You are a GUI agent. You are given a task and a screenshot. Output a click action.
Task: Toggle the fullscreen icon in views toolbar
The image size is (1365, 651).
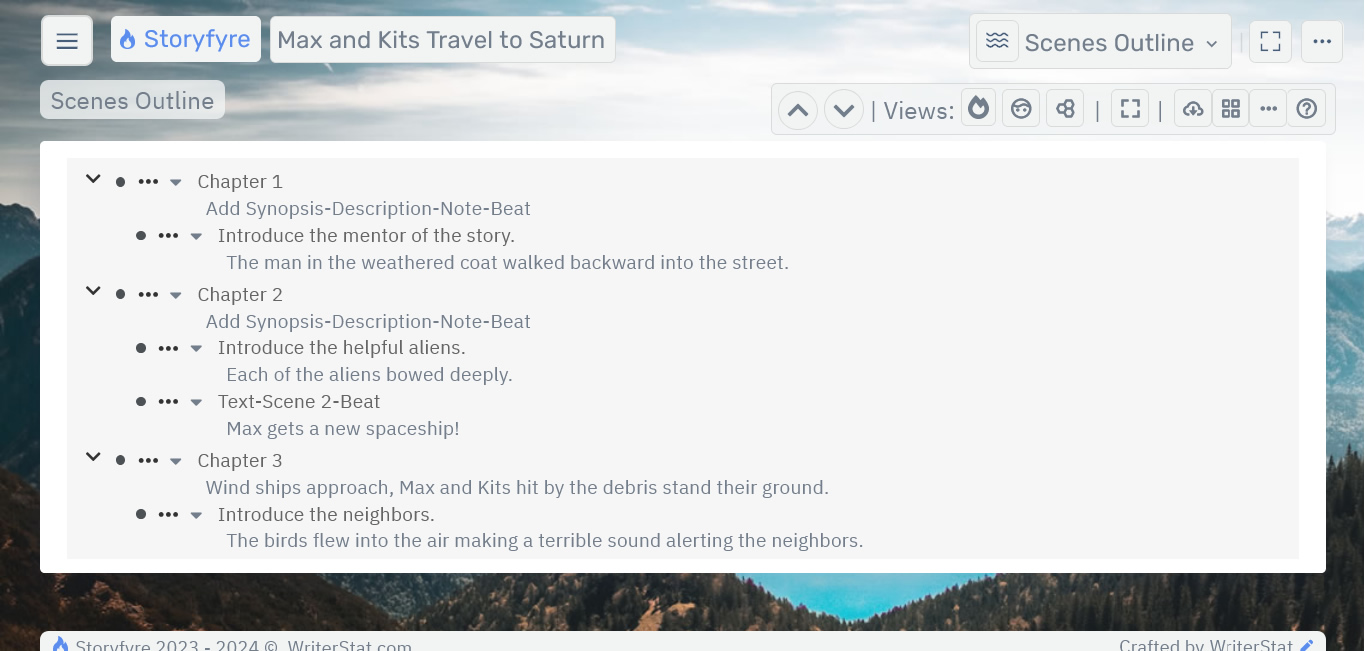point(1130,109)
